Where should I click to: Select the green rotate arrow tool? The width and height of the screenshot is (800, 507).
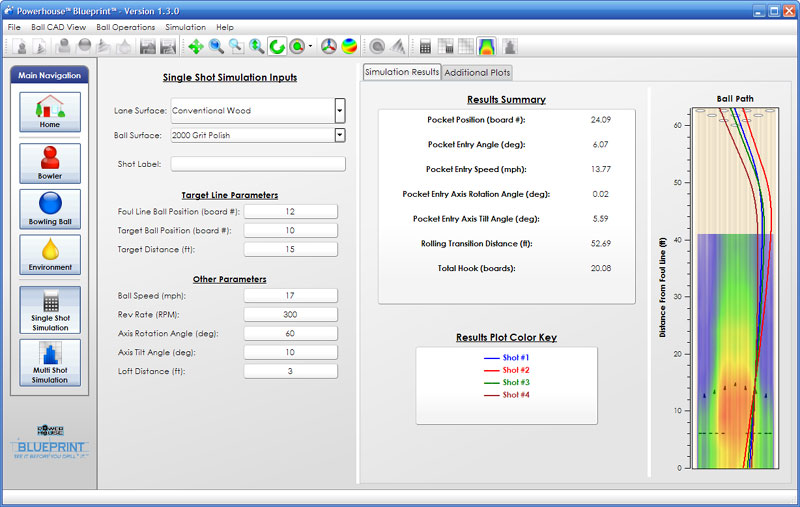tap(277, 47)
